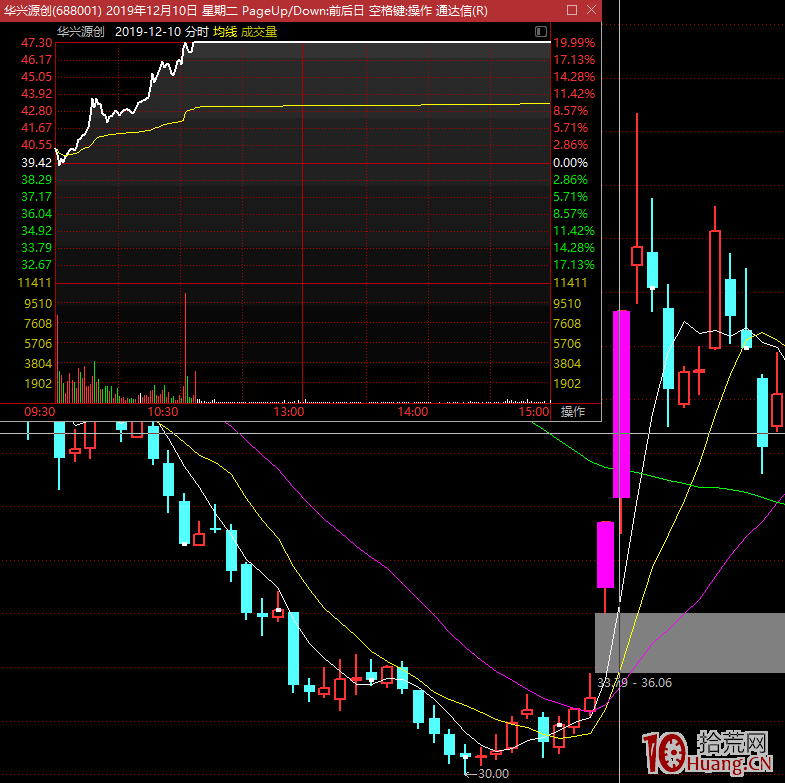Select the 40.55 price label
This screenshot has height=783, width=785.
tap(37, 145)
